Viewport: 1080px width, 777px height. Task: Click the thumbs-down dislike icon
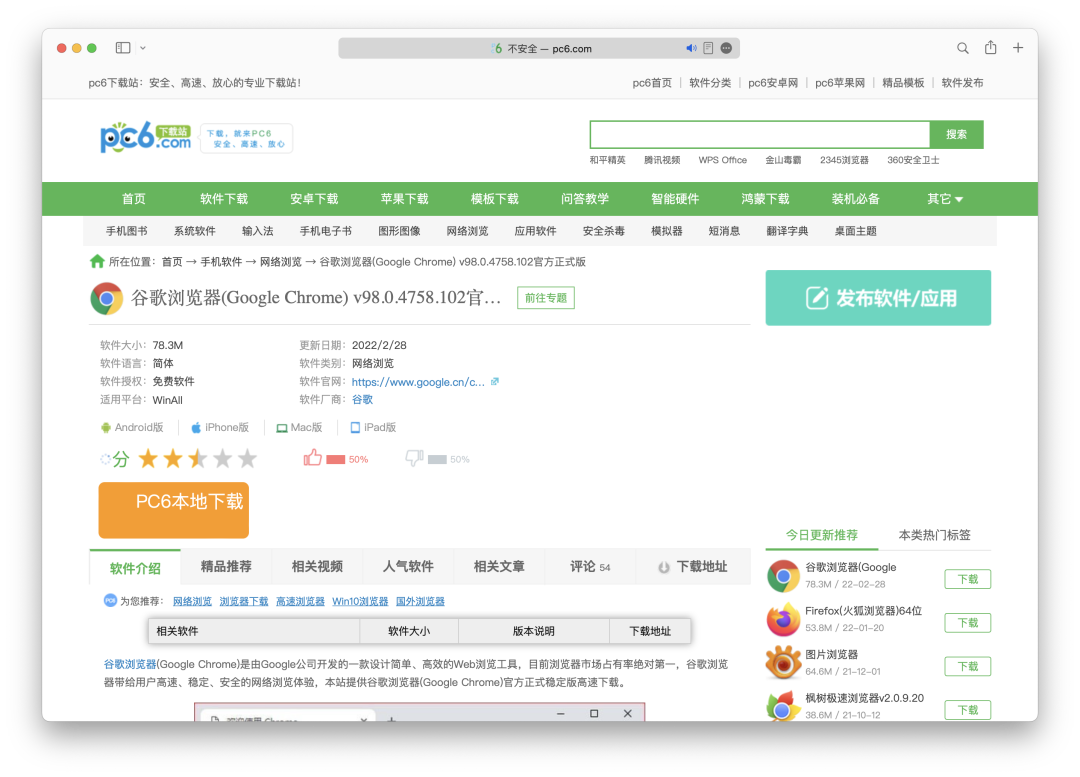point(414,458)
